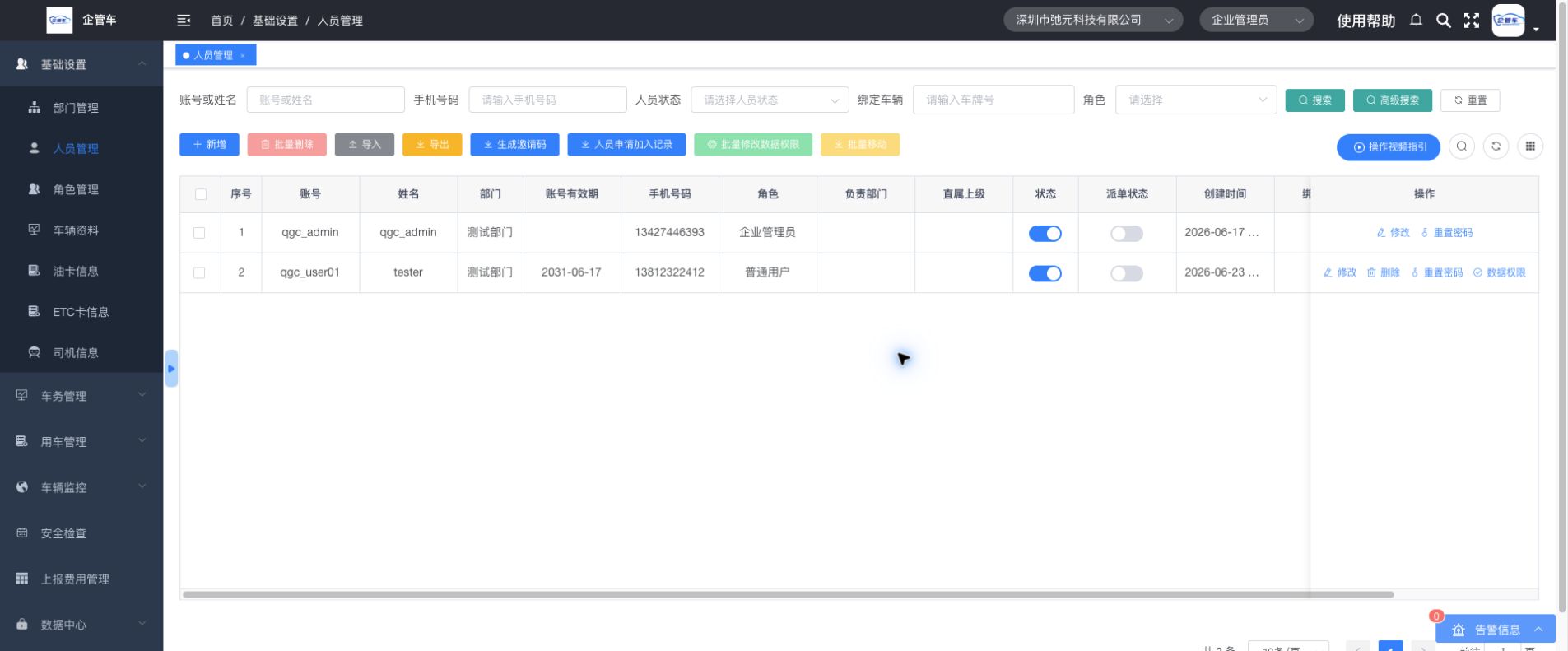Open the 人员状态 dropdown
The width and height of the screenshot is (1568, 651).
(770, 100)
